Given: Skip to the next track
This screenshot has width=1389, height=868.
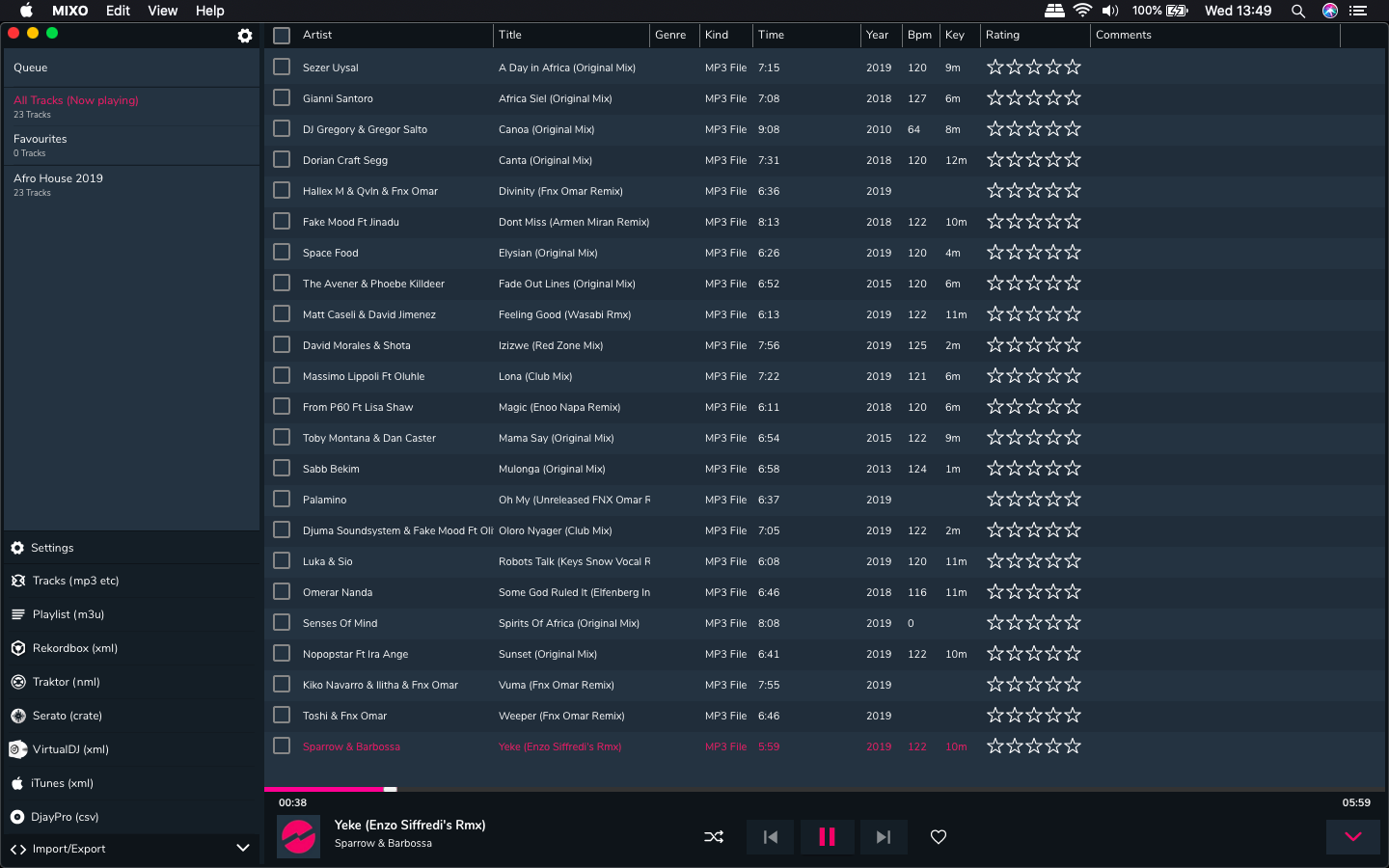Looking at the screenshot, I should pos(883,837).
